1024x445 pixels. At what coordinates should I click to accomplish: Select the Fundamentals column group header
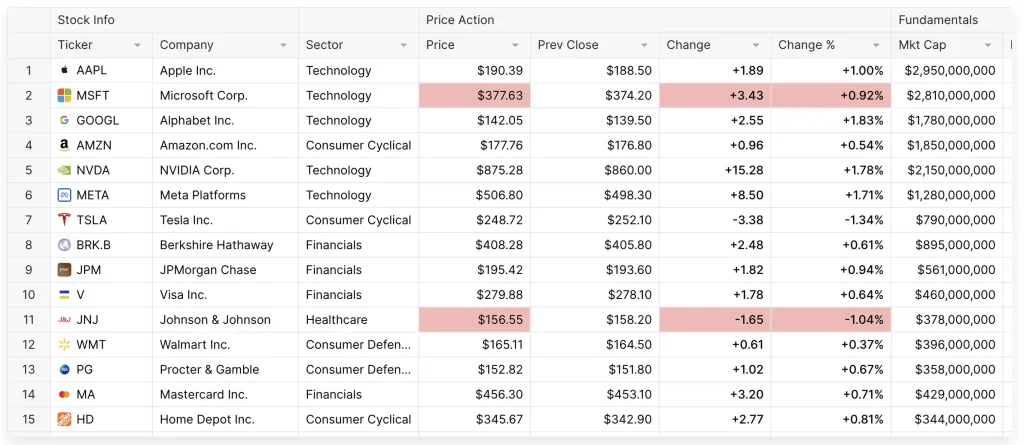(x=938, y=20)
